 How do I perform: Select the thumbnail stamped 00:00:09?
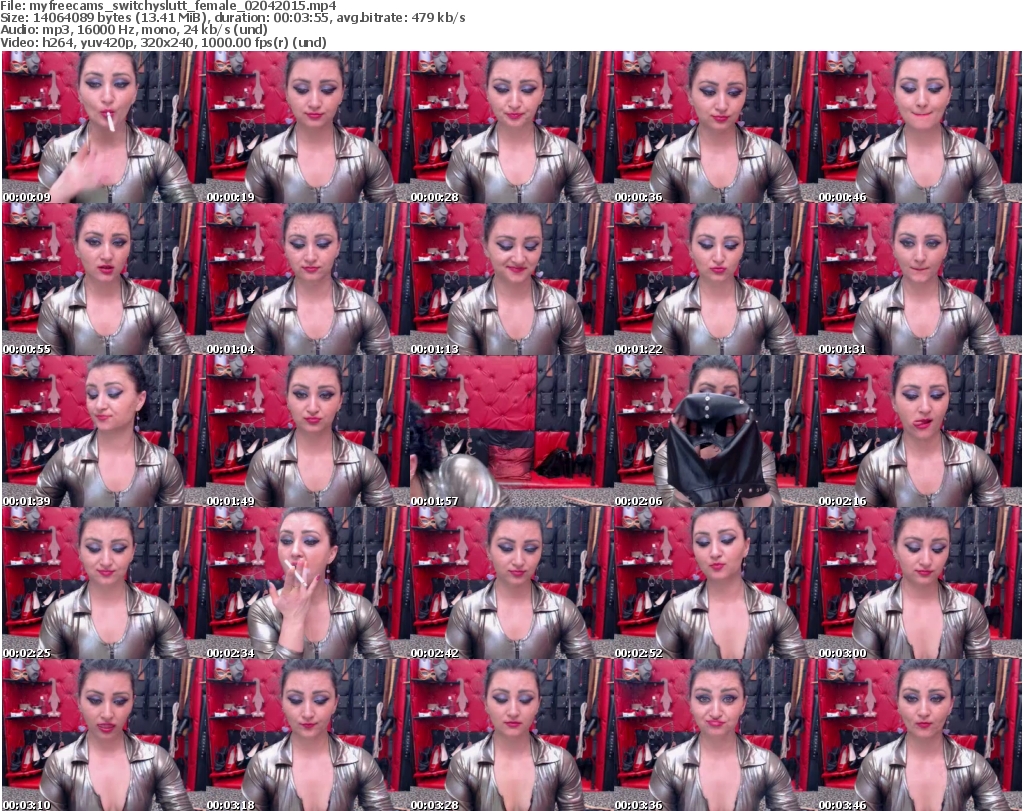pyautogui.click(x=103, y=127)
